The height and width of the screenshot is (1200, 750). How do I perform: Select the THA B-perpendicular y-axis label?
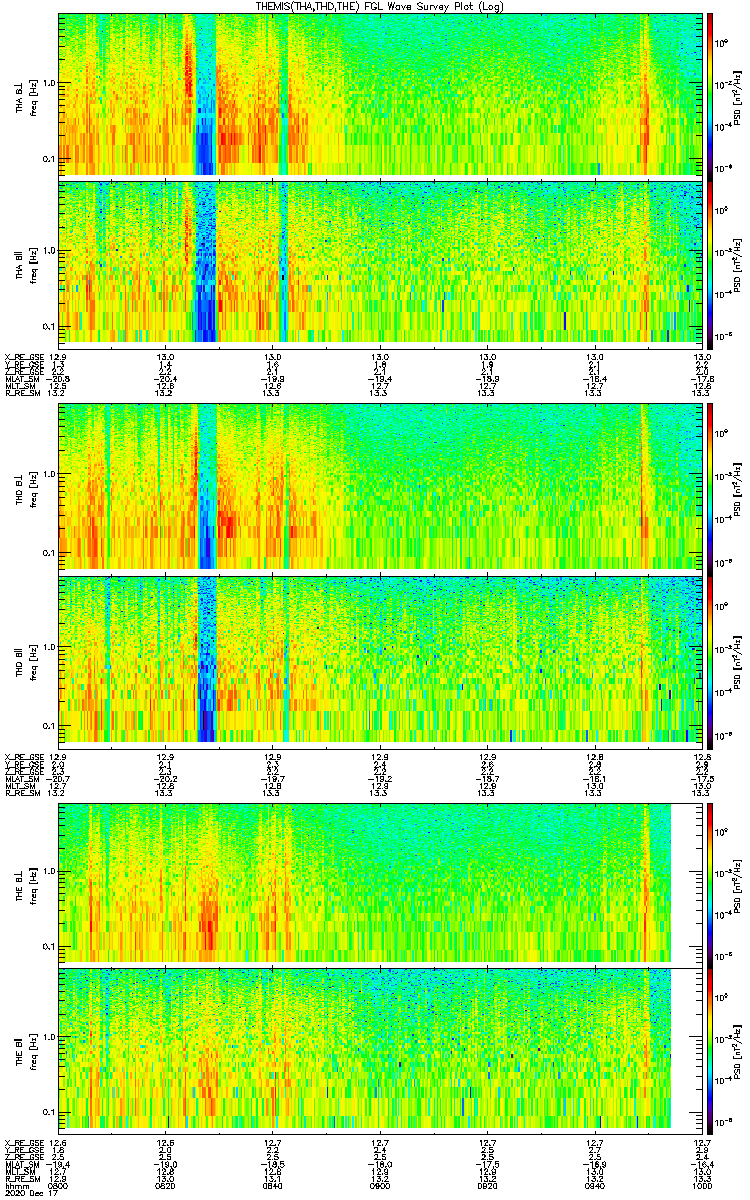[20, 100]
